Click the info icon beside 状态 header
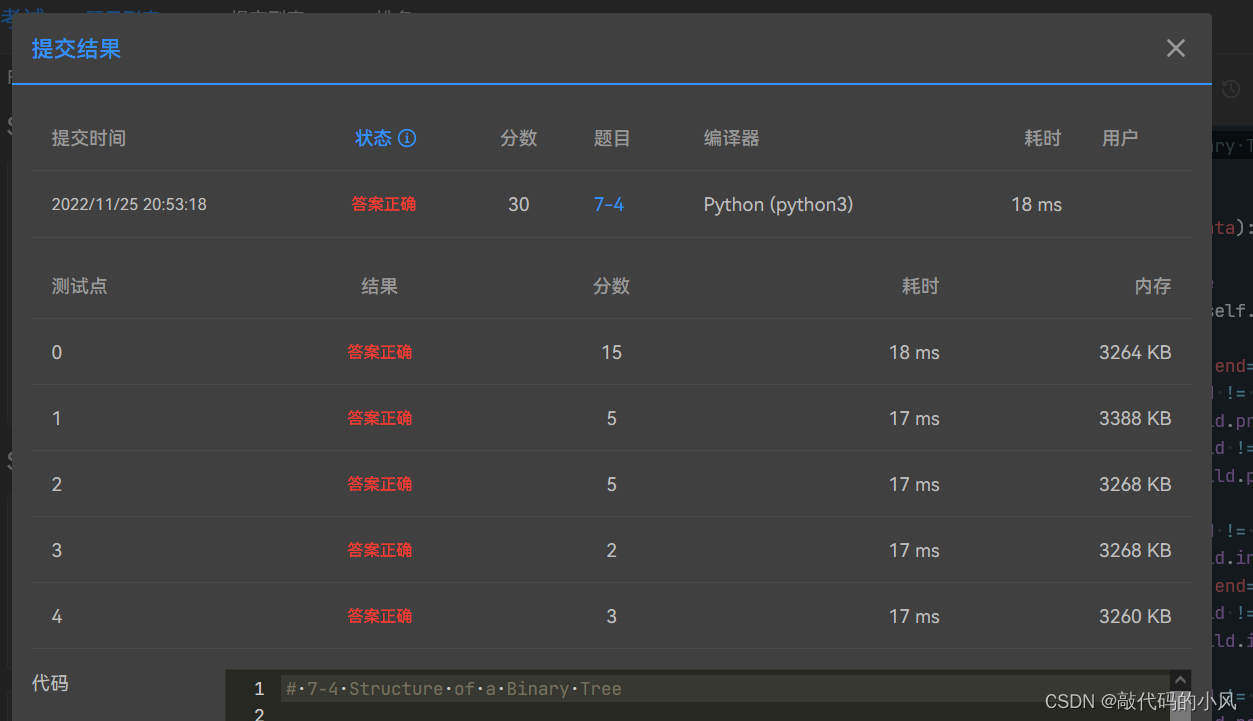Viewport: 1253px width, 721px height. pos(409,138)
